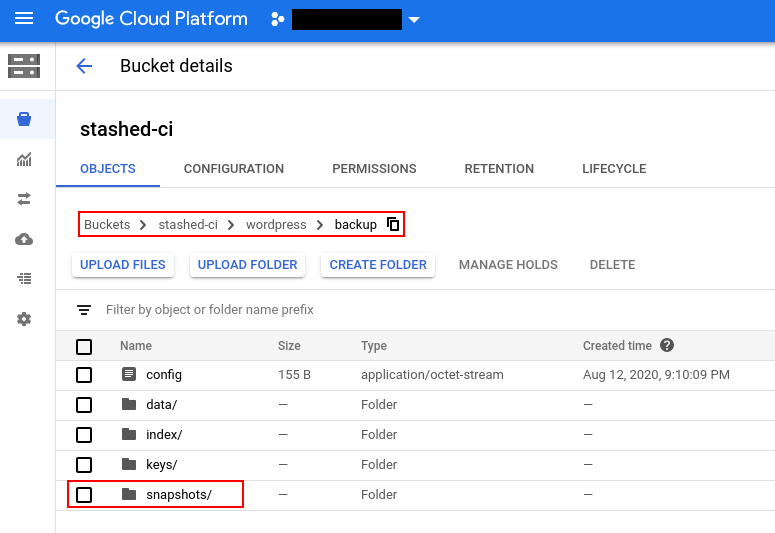Image resolution: width=775 pixels, height=533 pixels.
Task: Click the back arrow beside Bucket details
Action: tap(84, 66)
